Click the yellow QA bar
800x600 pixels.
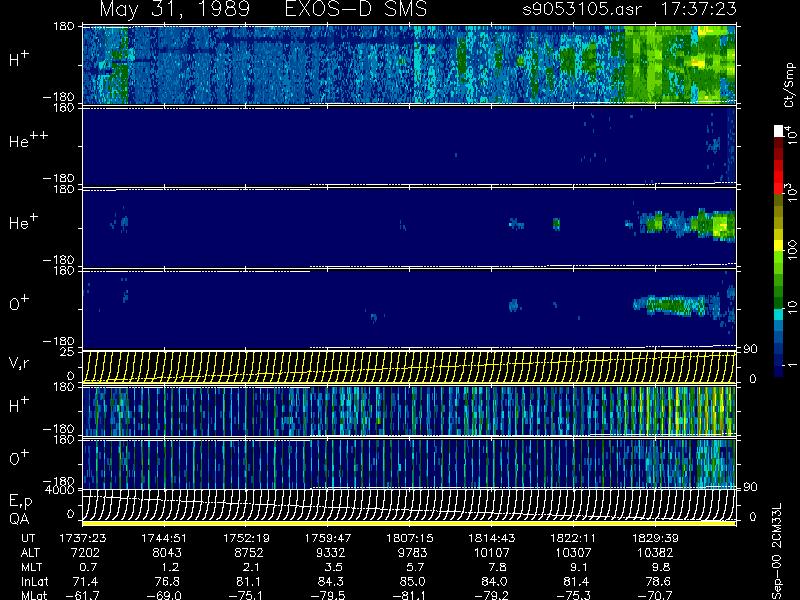pyautogui.click(x=409, y=523)
